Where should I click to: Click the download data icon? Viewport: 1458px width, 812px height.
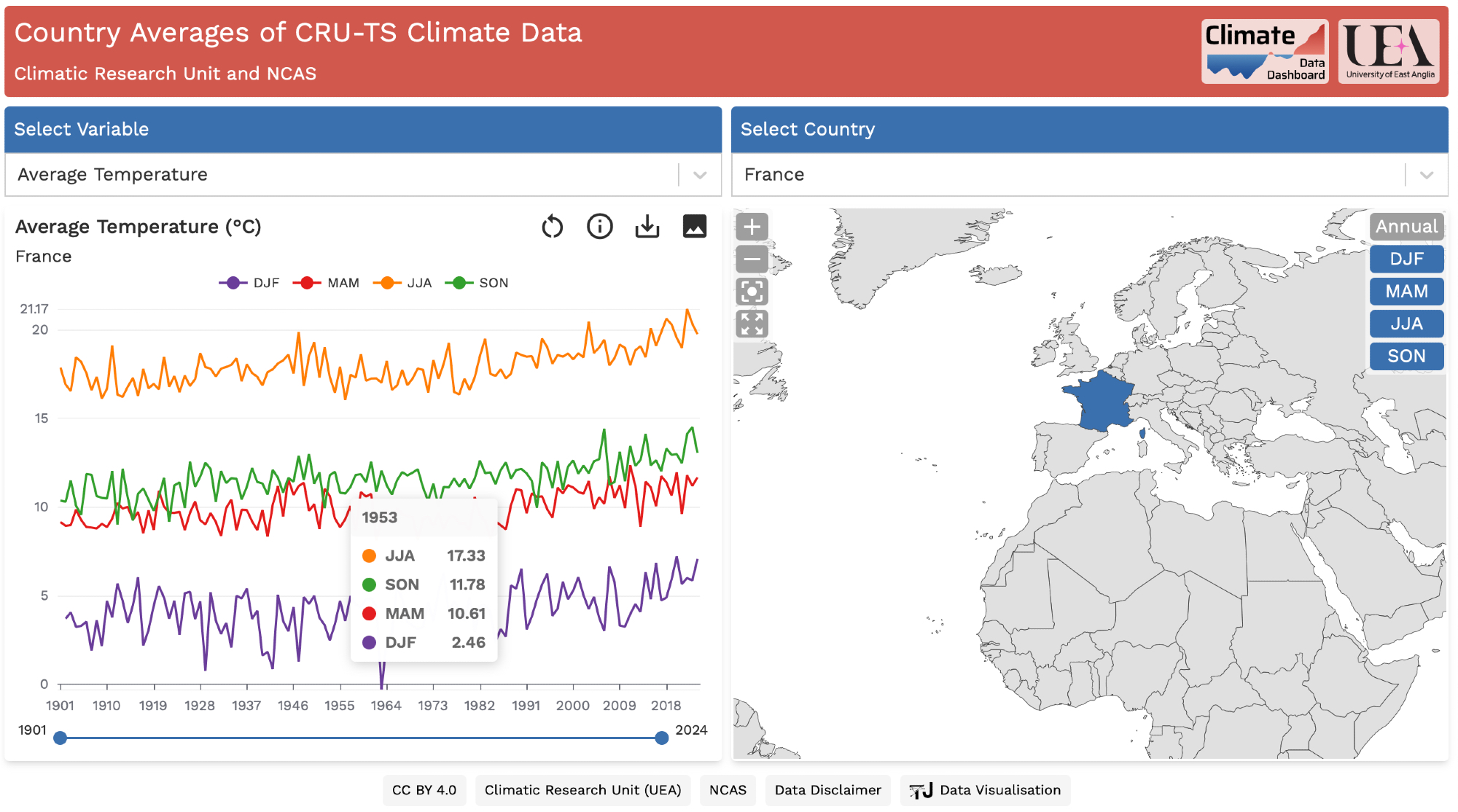tap(647, 227)
